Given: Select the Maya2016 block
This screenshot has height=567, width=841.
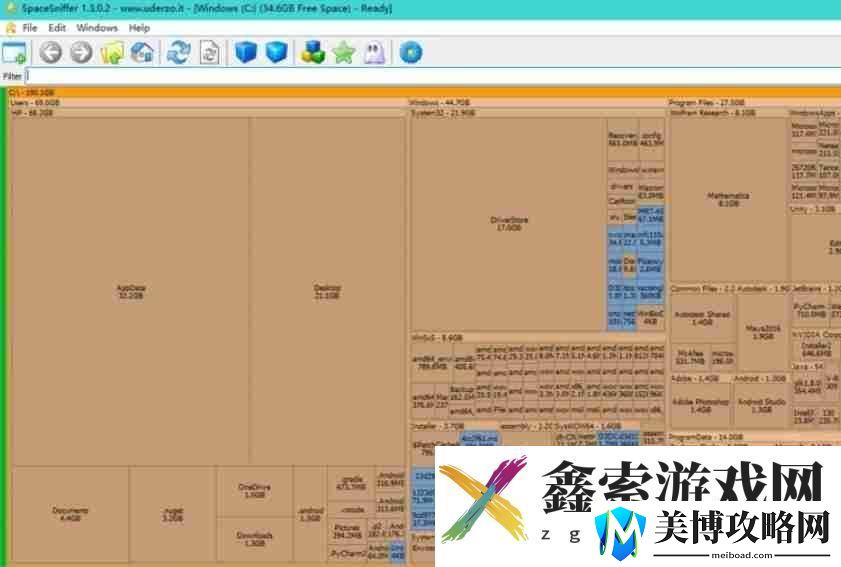Looking at the screenshot, I should [763, 332].
